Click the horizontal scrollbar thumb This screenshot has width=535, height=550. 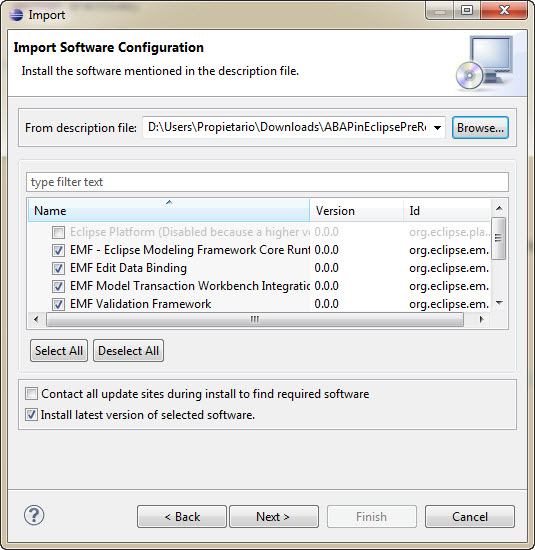tap(255, 320)
